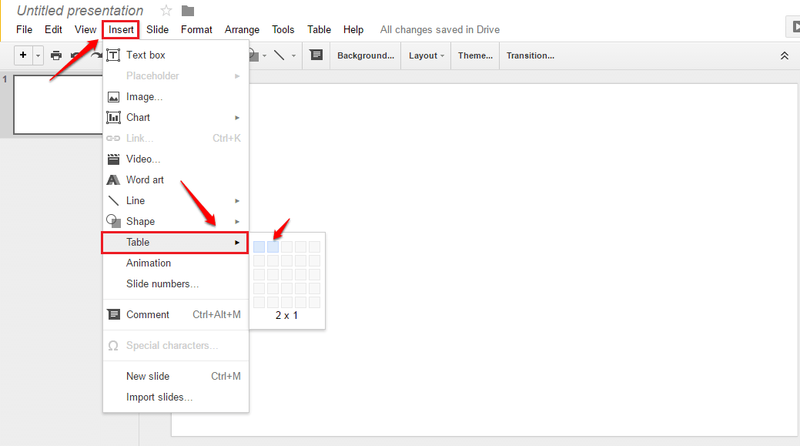The width and height of the screenshot is (800, 446).
Task: Click the toolbar comment icon
Action: coord(316,55)
